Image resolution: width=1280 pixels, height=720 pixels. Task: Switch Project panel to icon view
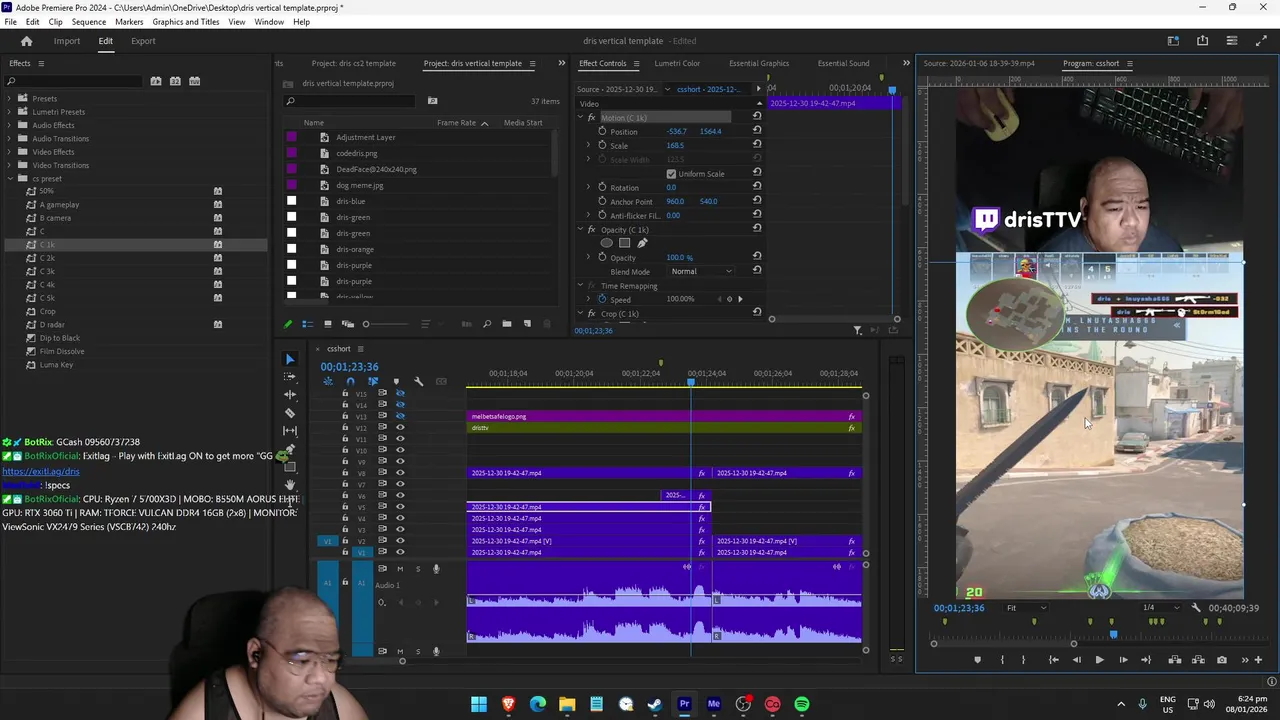[x=327, y=324]
